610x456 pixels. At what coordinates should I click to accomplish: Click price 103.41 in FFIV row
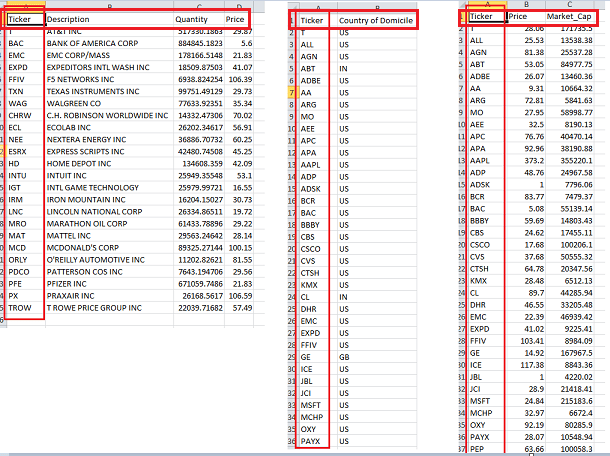526,341
